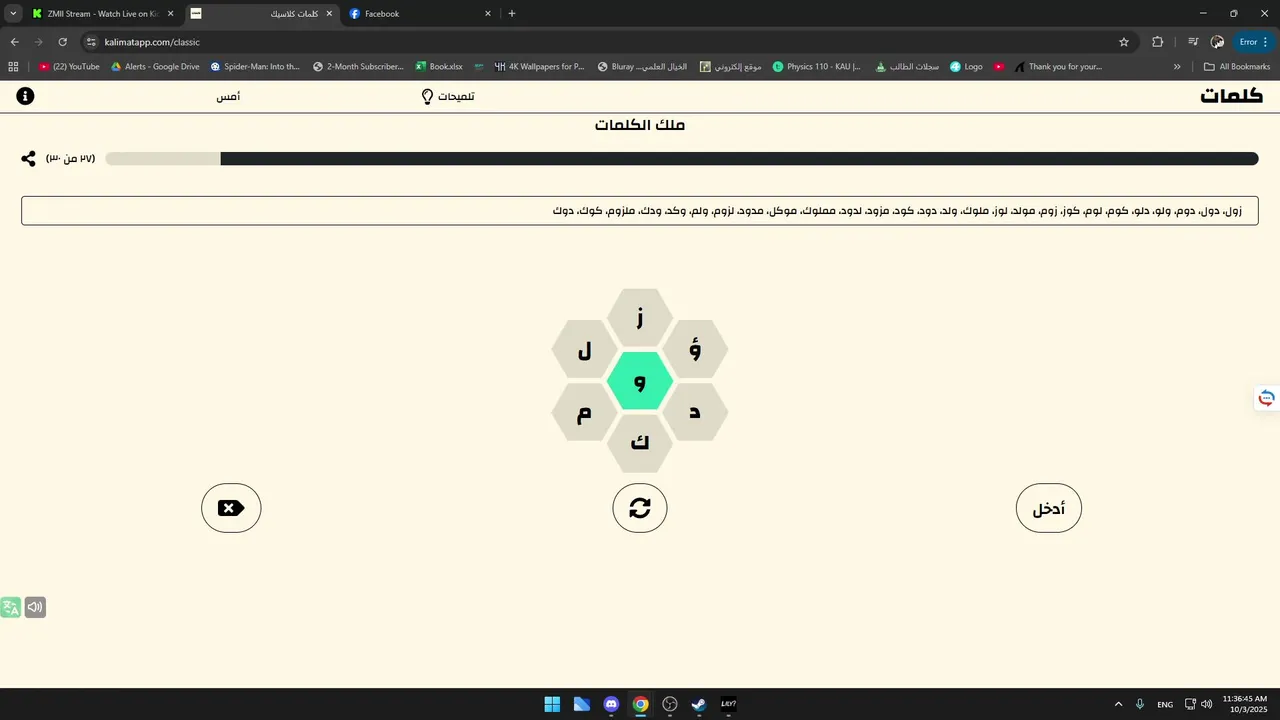Select the letter ل hexagon
1280x720 pixels.
[585, 350]
